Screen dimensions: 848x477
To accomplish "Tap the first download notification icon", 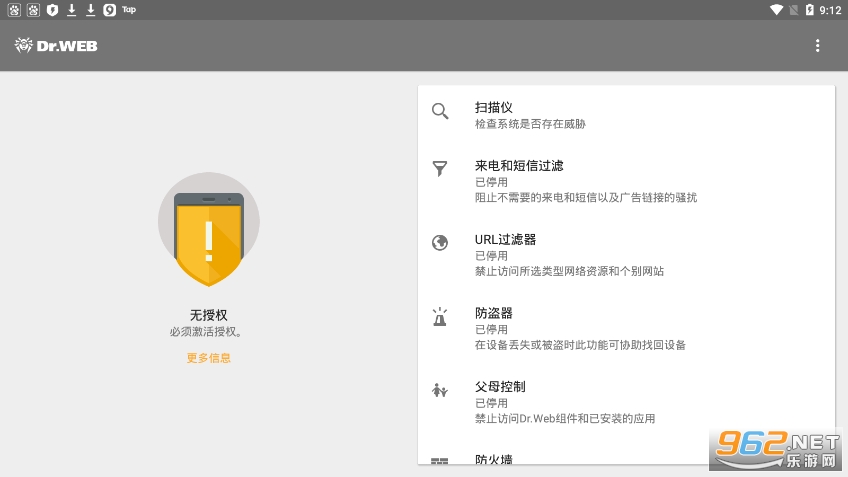I will 71,10.
